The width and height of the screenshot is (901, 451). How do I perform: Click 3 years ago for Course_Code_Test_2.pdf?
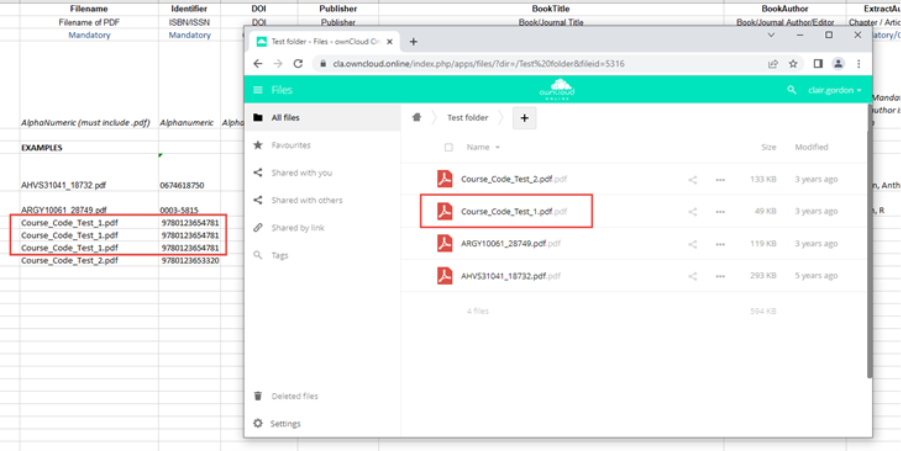pos(816,180)
